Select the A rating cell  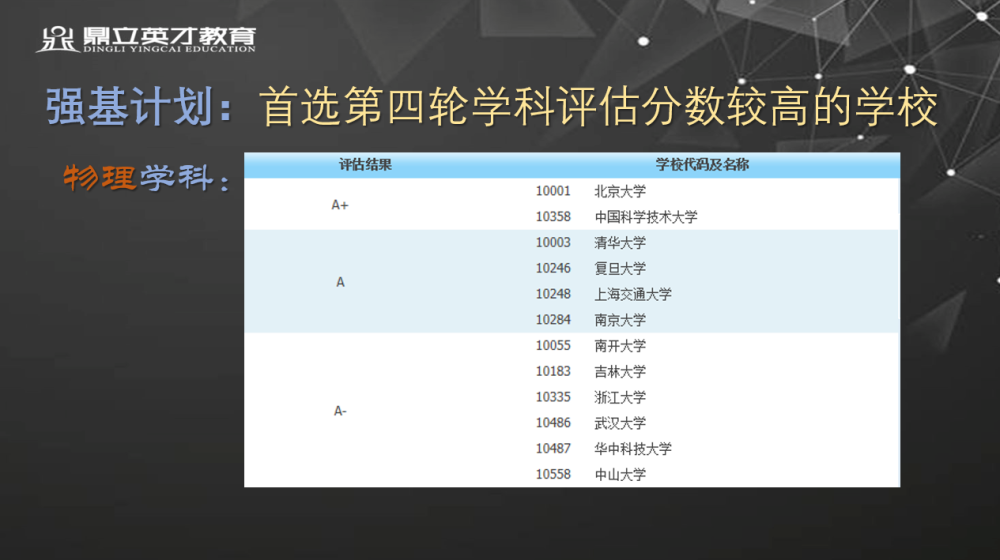coord(340,282)
